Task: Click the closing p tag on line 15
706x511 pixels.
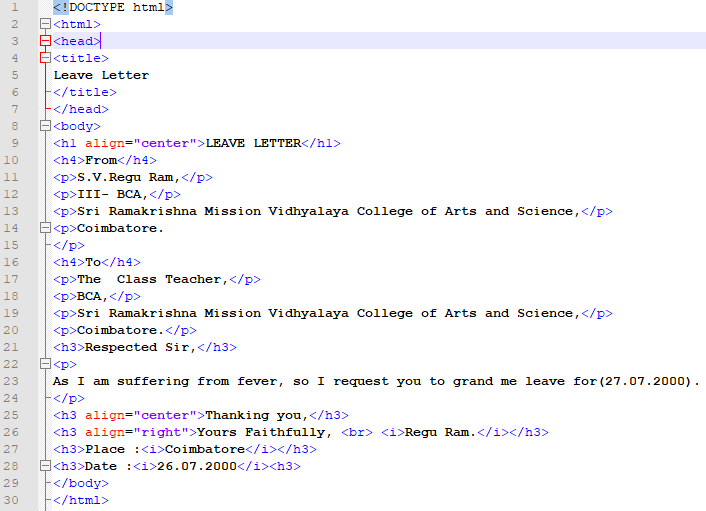Action: [68, 245]
